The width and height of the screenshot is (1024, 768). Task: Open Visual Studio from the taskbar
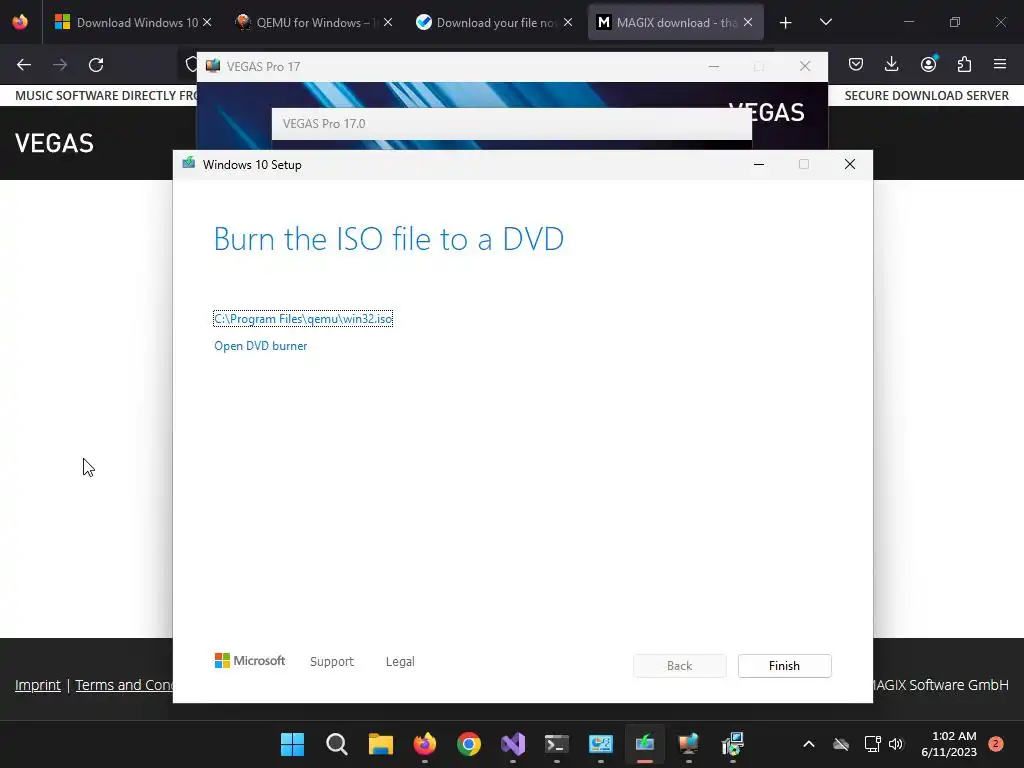513,744
